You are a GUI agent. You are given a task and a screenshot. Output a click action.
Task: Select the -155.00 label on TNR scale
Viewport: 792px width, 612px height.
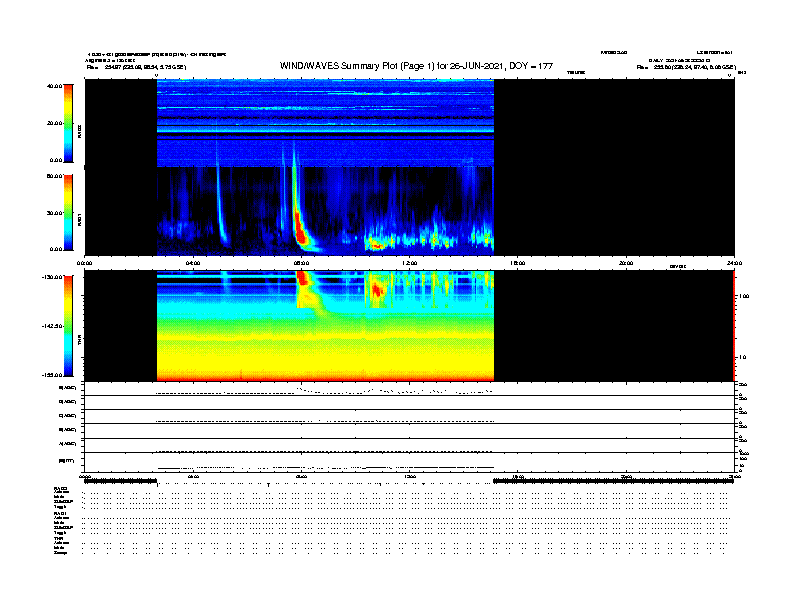[53, 375]
